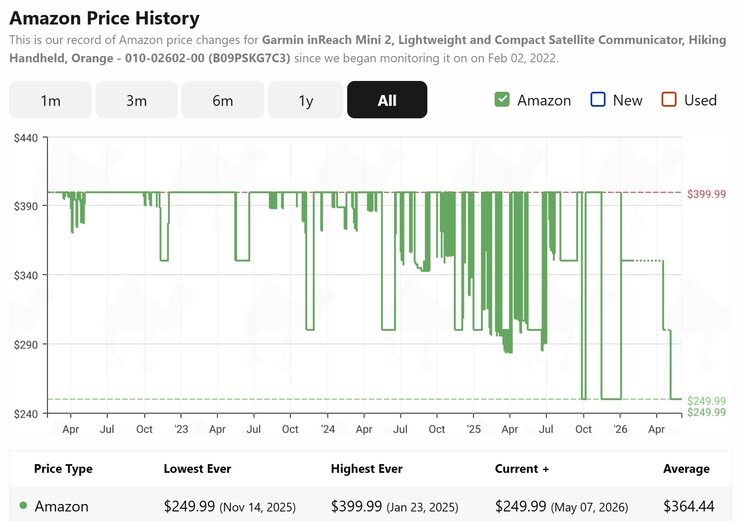The height and width of the screenshot is (521, 738).
Task: Select the 3m time range tab
Action: click(136, 100)
